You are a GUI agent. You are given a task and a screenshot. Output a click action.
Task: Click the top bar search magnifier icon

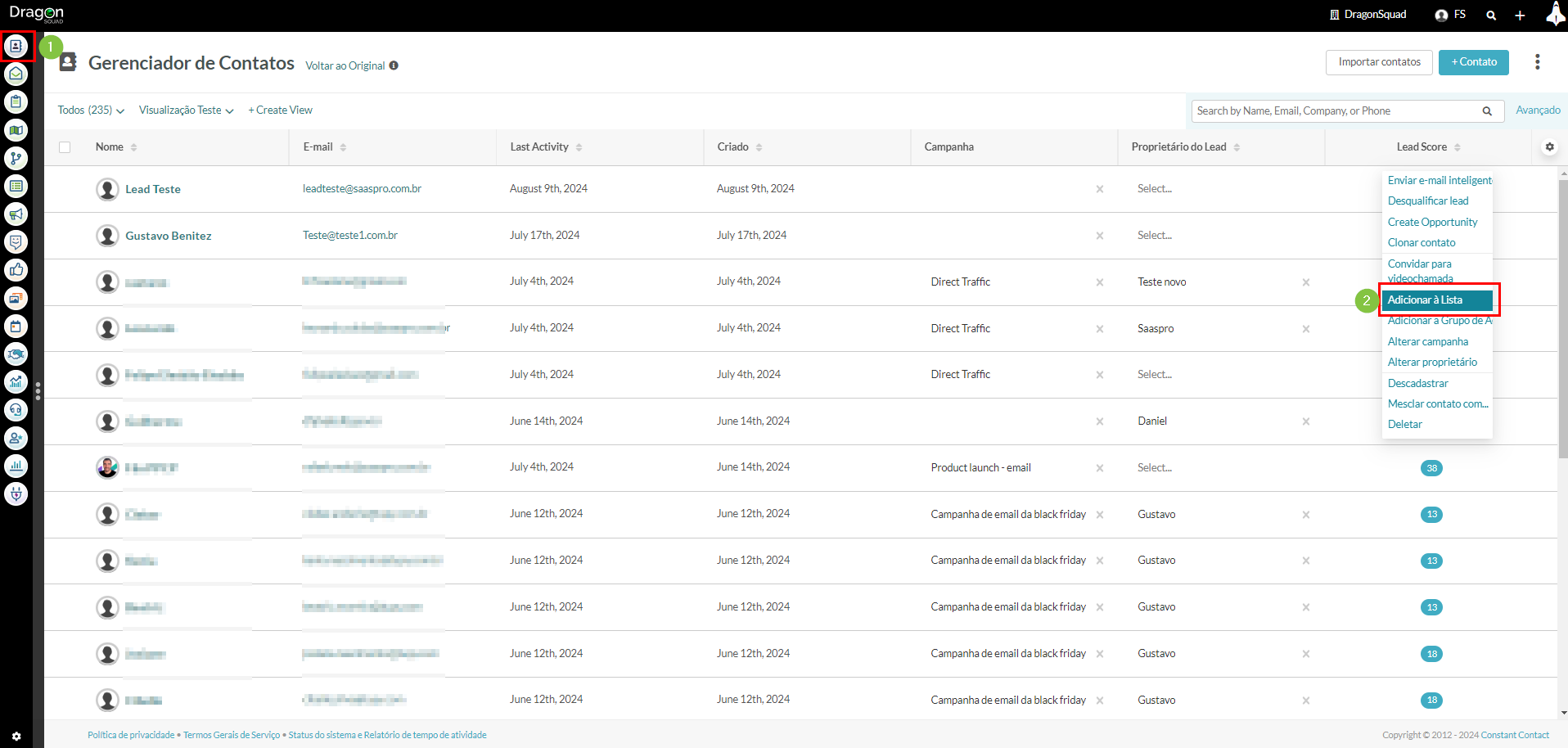[1491, 16]
